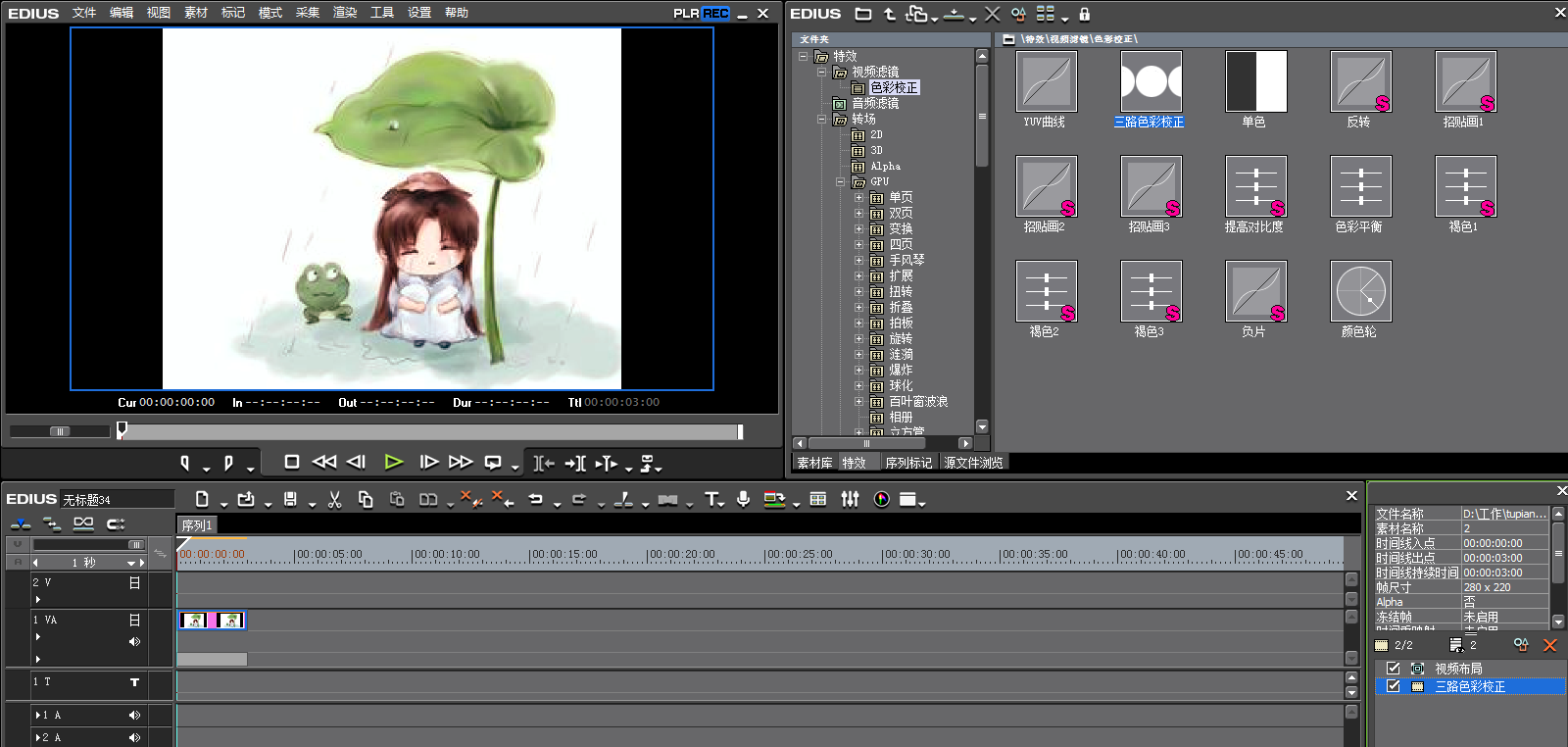Screen dimensions: 1568x747
Task: Click the green Play button
Action: pyautogui.click(x=394, y=462)
